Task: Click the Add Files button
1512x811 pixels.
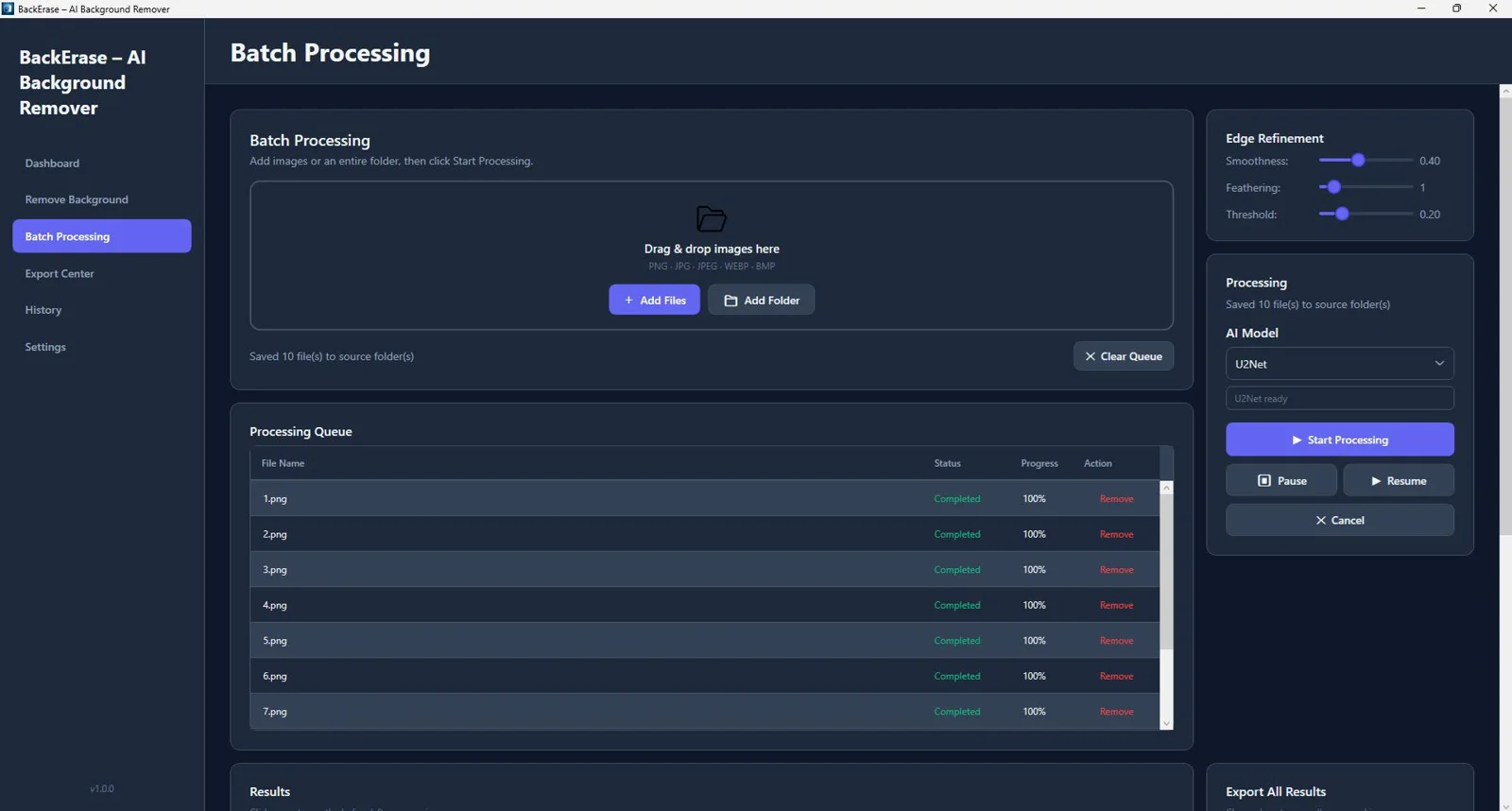Action: (x=654, y=300)
